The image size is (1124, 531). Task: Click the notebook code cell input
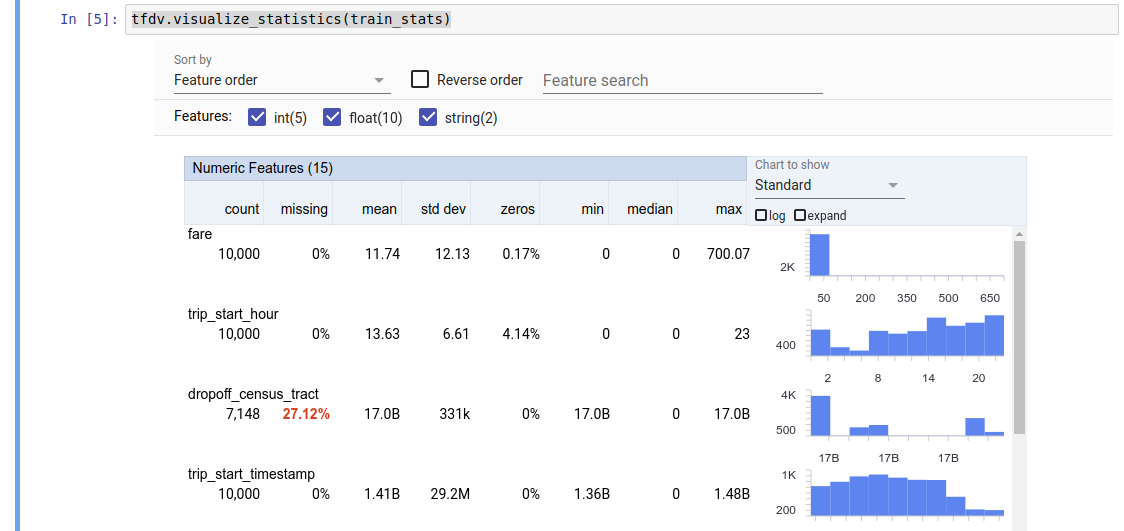pos(620,19)
